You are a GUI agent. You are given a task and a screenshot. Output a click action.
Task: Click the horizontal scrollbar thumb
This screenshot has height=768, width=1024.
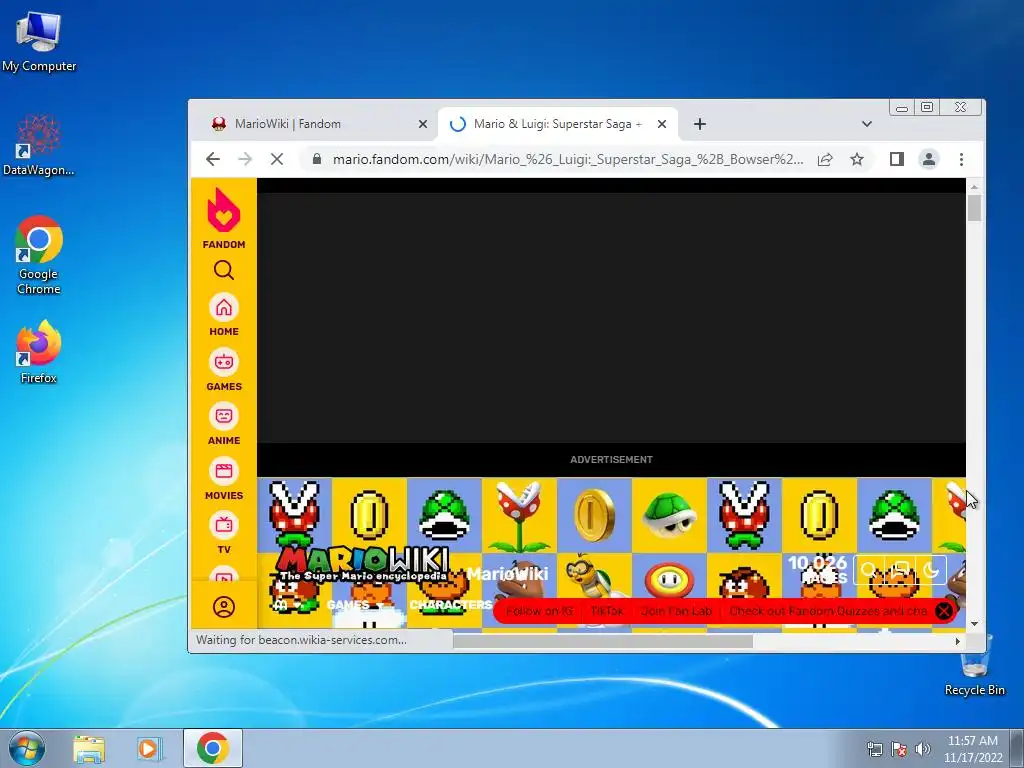[x=603, y=641]
